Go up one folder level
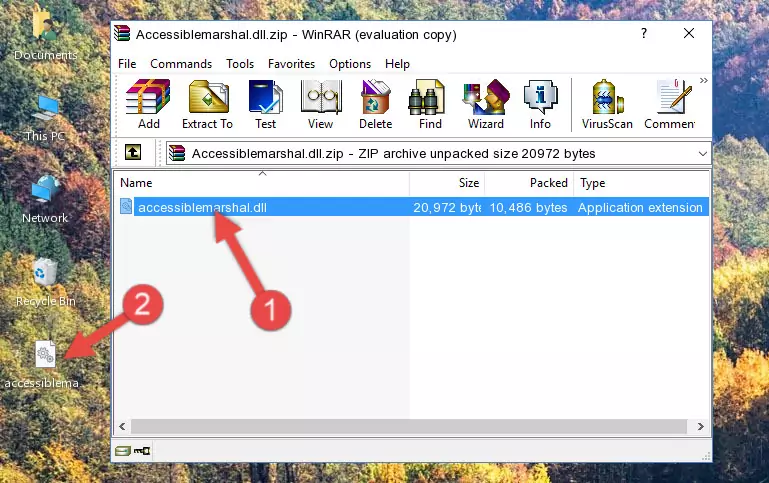This screenshot has width=769, height=483. click(133, 153)
